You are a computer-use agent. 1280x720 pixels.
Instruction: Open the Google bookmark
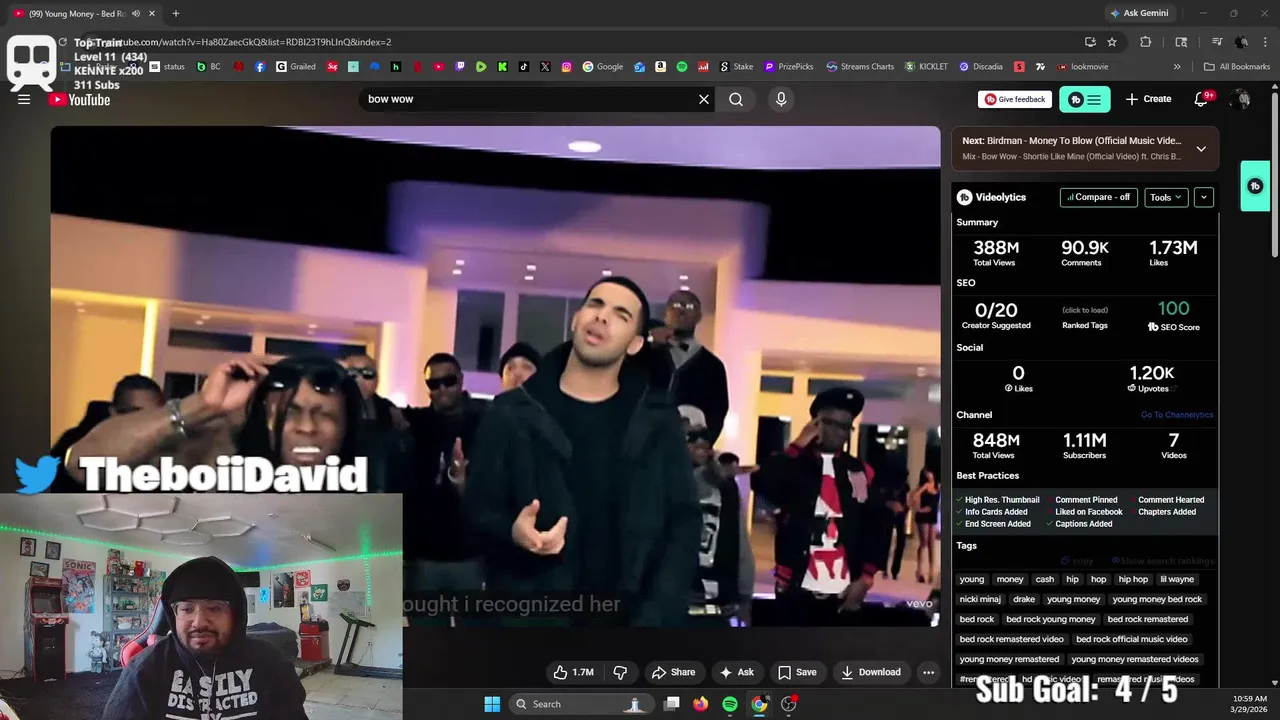click(603, 67)
